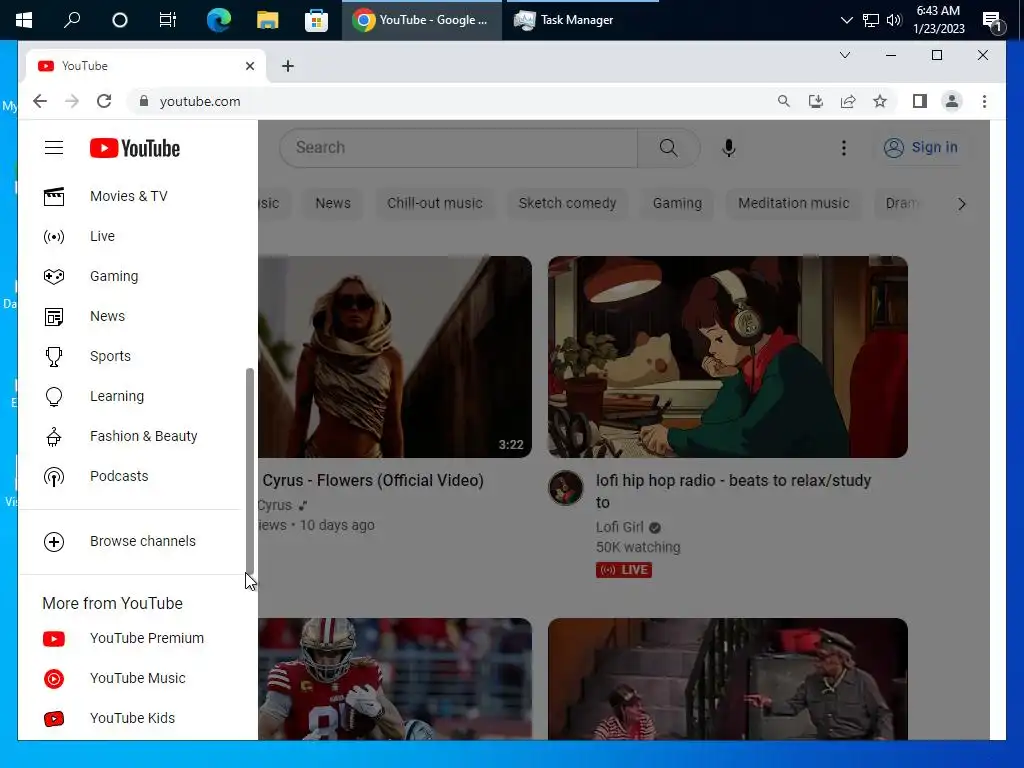Image resolution: width=1024 pixels, height=768 pixels.
Task: Open the football player video thumbnail
Action: (x=395, y=679)
